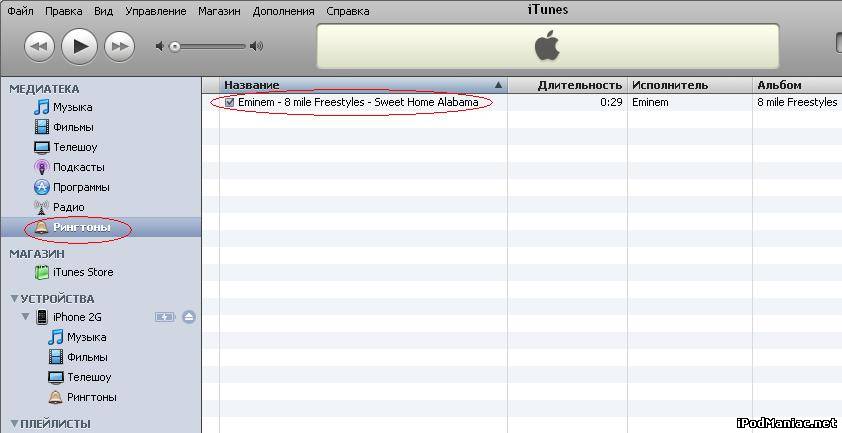Image resolution: width=842 pixels, height=433 pixels.
Task: Select the Музыка label in Медиатека
Action: coord(72,107)
